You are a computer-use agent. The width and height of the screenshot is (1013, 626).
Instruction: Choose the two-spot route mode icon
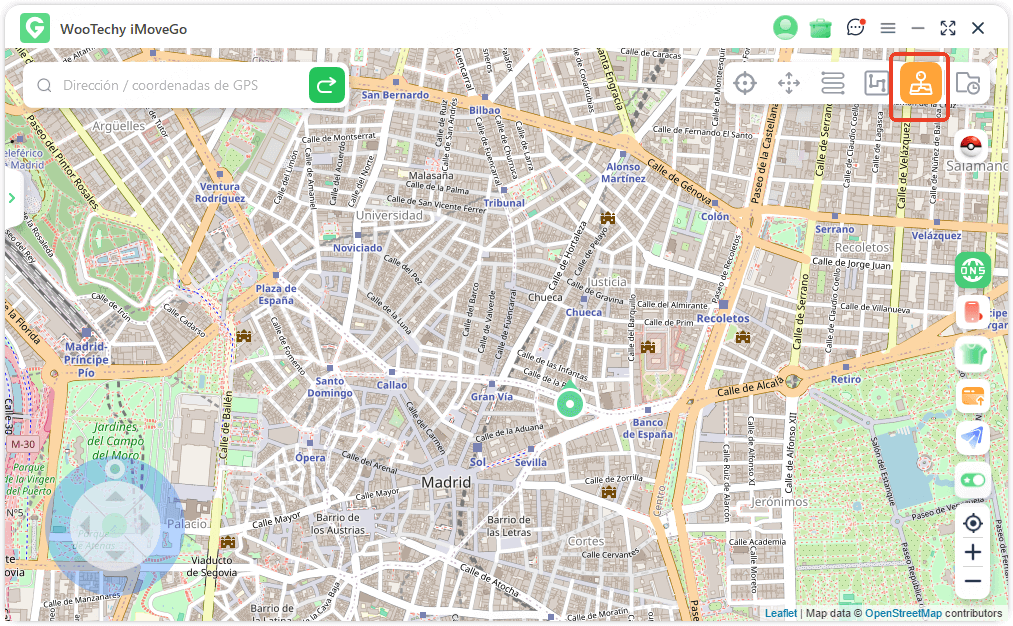pyautogui.click(x=832, y=84)
